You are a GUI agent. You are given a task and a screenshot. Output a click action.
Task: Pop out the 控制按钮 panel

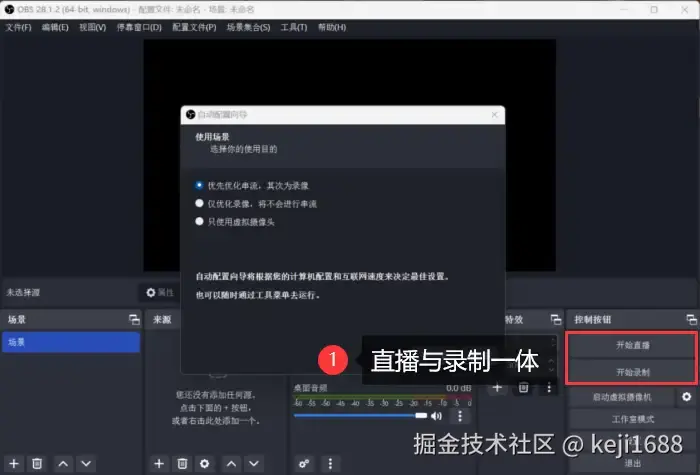tap(691, 319)
